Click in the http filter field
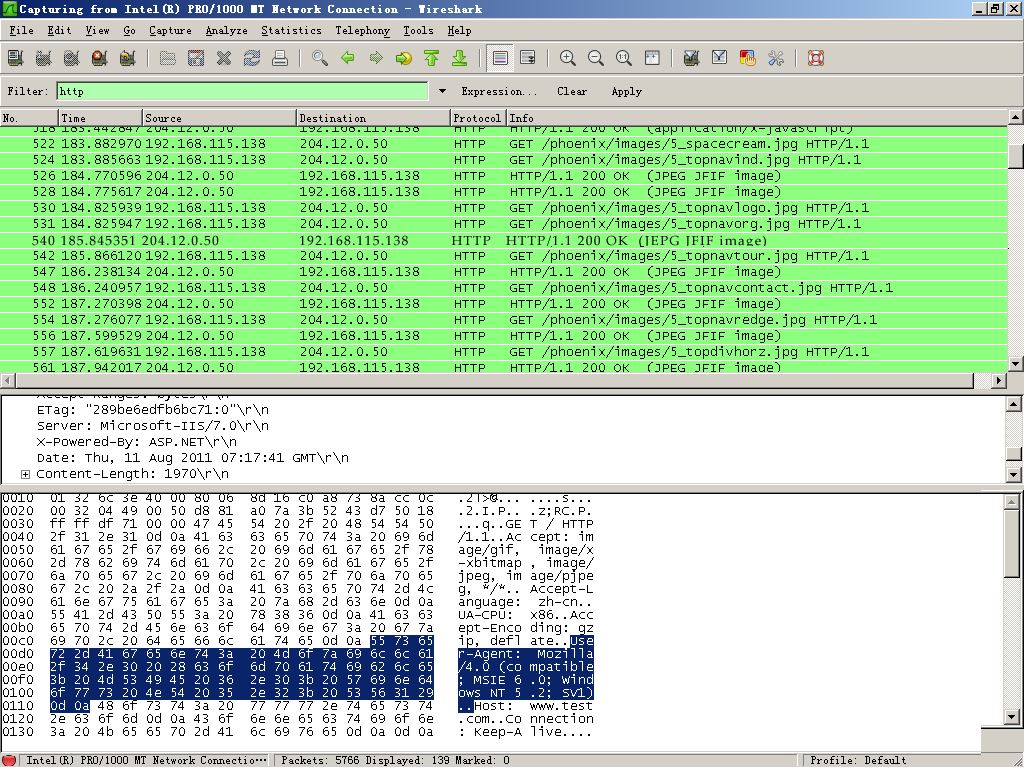Viewport: 1024px width, 768px height. 242,91
